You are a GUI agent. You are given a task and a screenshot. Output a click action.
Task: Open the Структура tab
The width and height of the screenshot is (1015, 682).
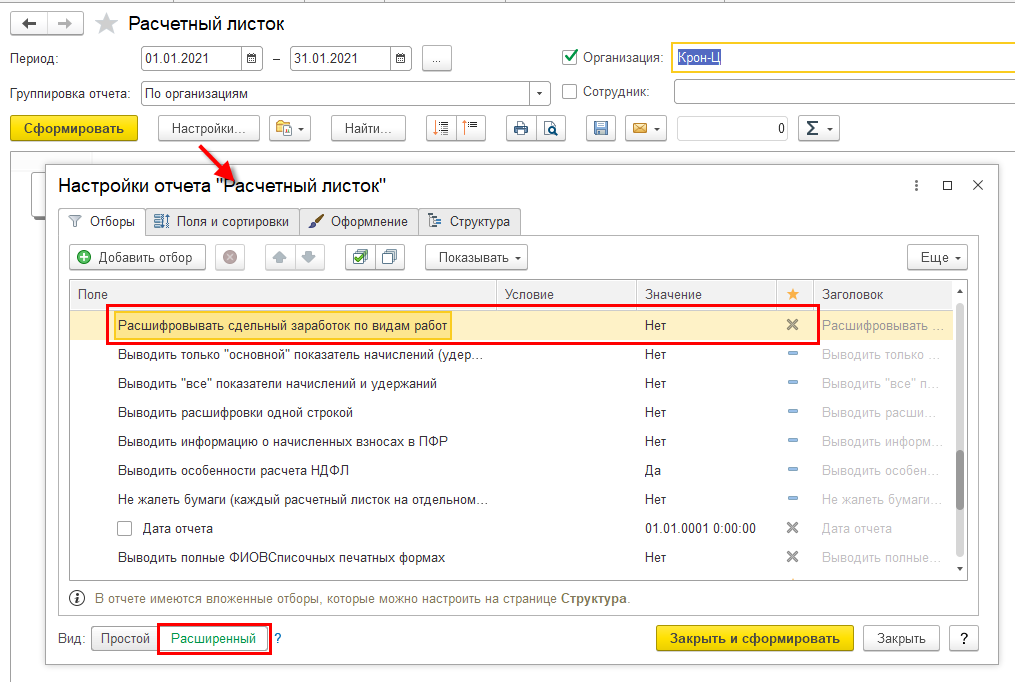pos(469,221)
